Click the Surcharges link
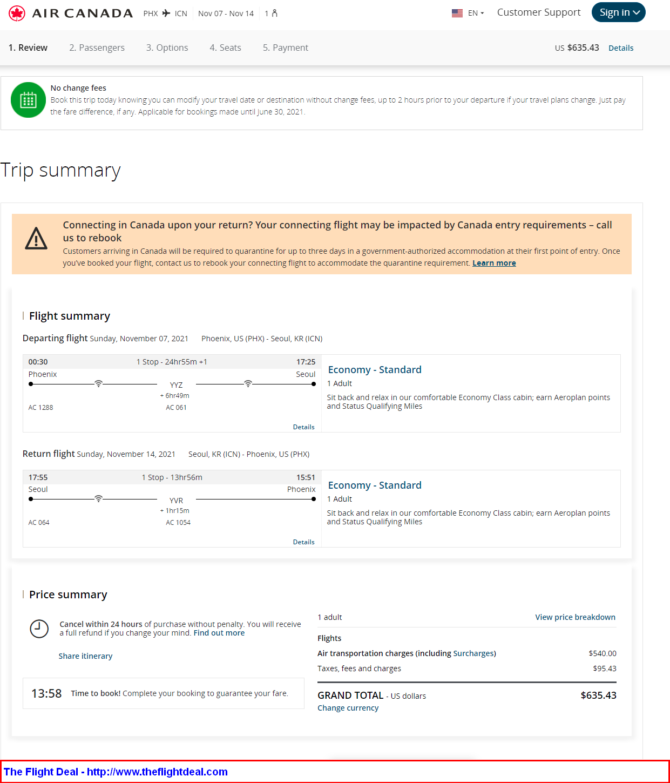This screenshot has width=670, height=783. [x=474, y=653]
